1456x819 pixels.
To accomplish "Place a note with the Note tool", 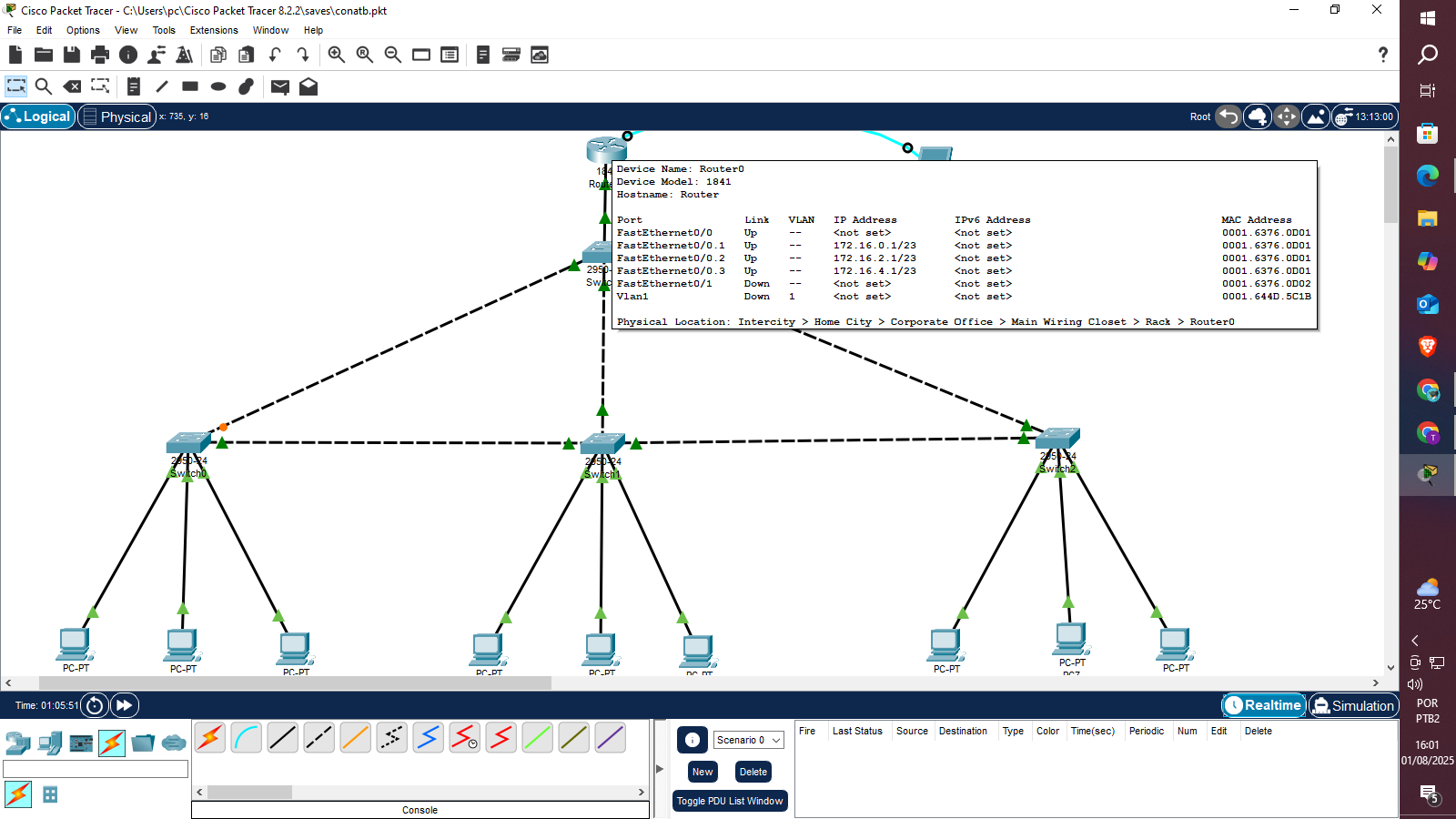I will pyautogui.click(x=134, y=86).
